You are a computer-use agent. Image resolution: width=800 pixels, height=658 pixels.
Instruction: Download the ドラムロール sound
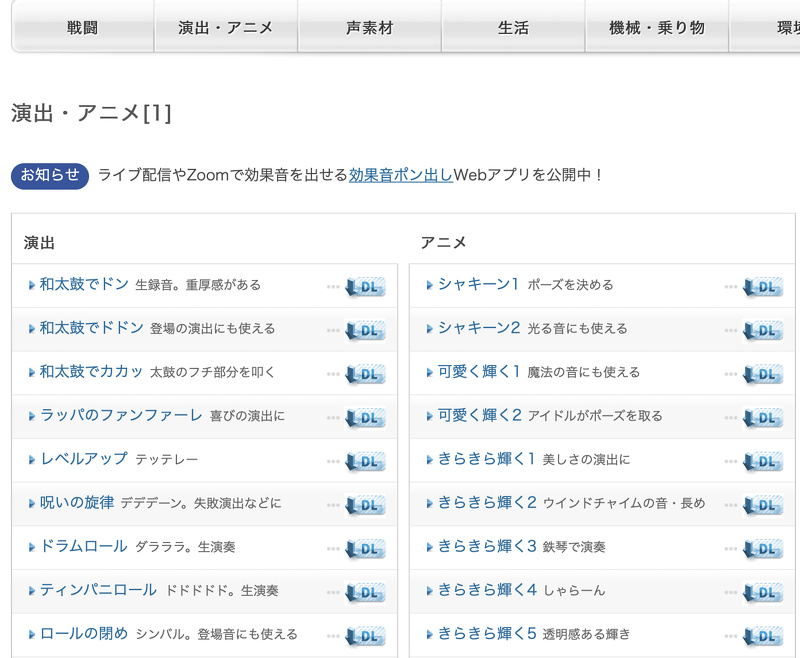click(365, 549)
